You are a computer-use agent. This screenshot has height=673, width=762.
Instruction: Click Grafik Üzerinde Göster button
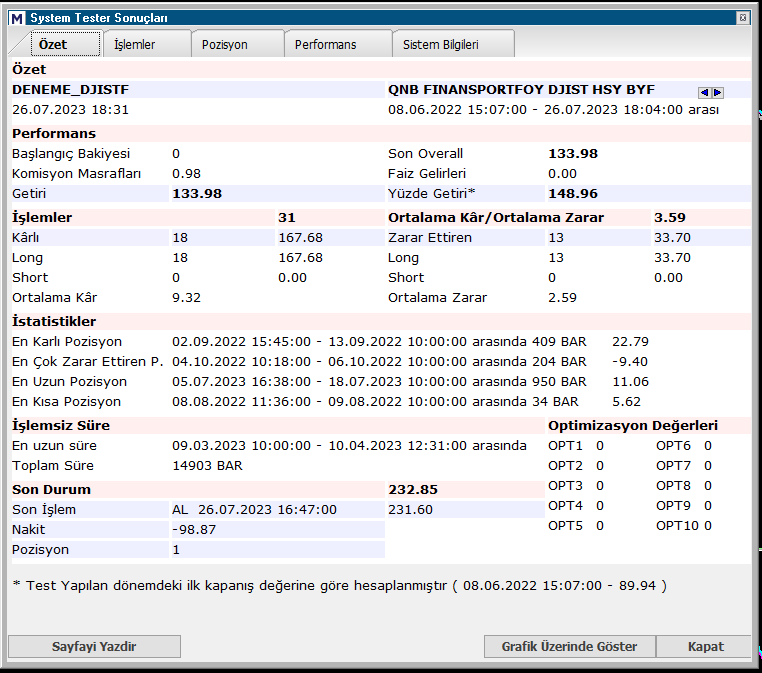[x=569, y=646]
